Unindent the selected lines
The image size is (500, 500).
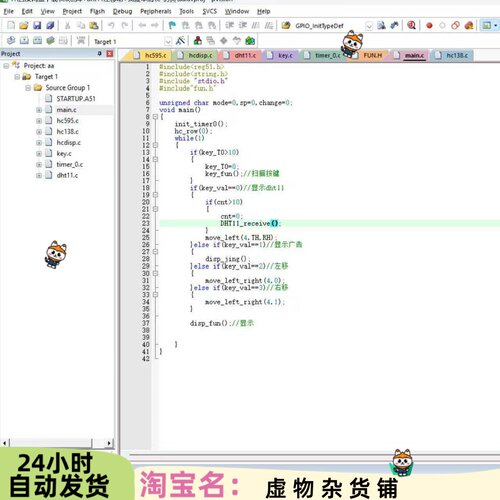point(243,25)
